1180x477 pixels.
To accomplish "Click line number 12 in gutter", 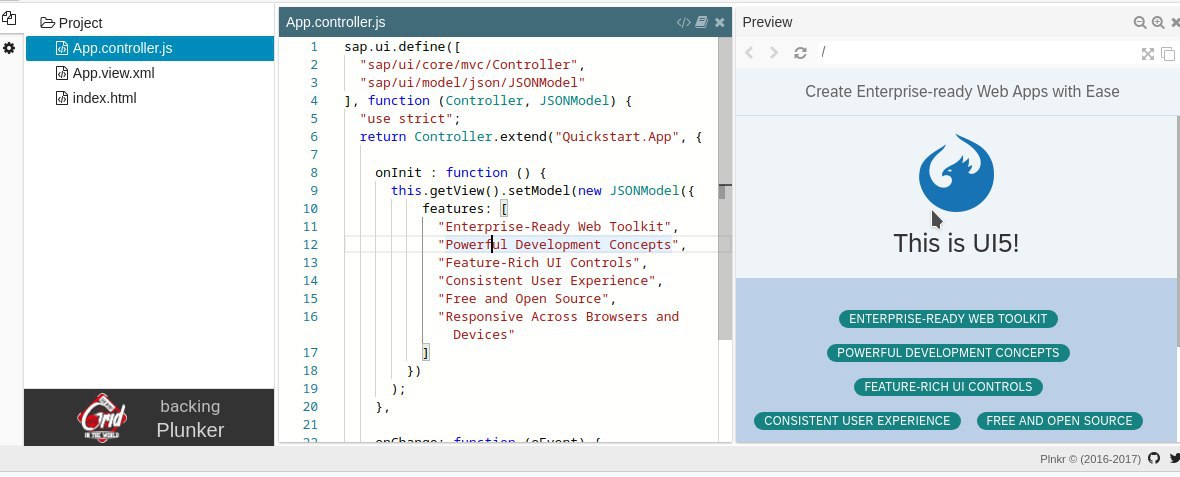I will tap(310, 245).
